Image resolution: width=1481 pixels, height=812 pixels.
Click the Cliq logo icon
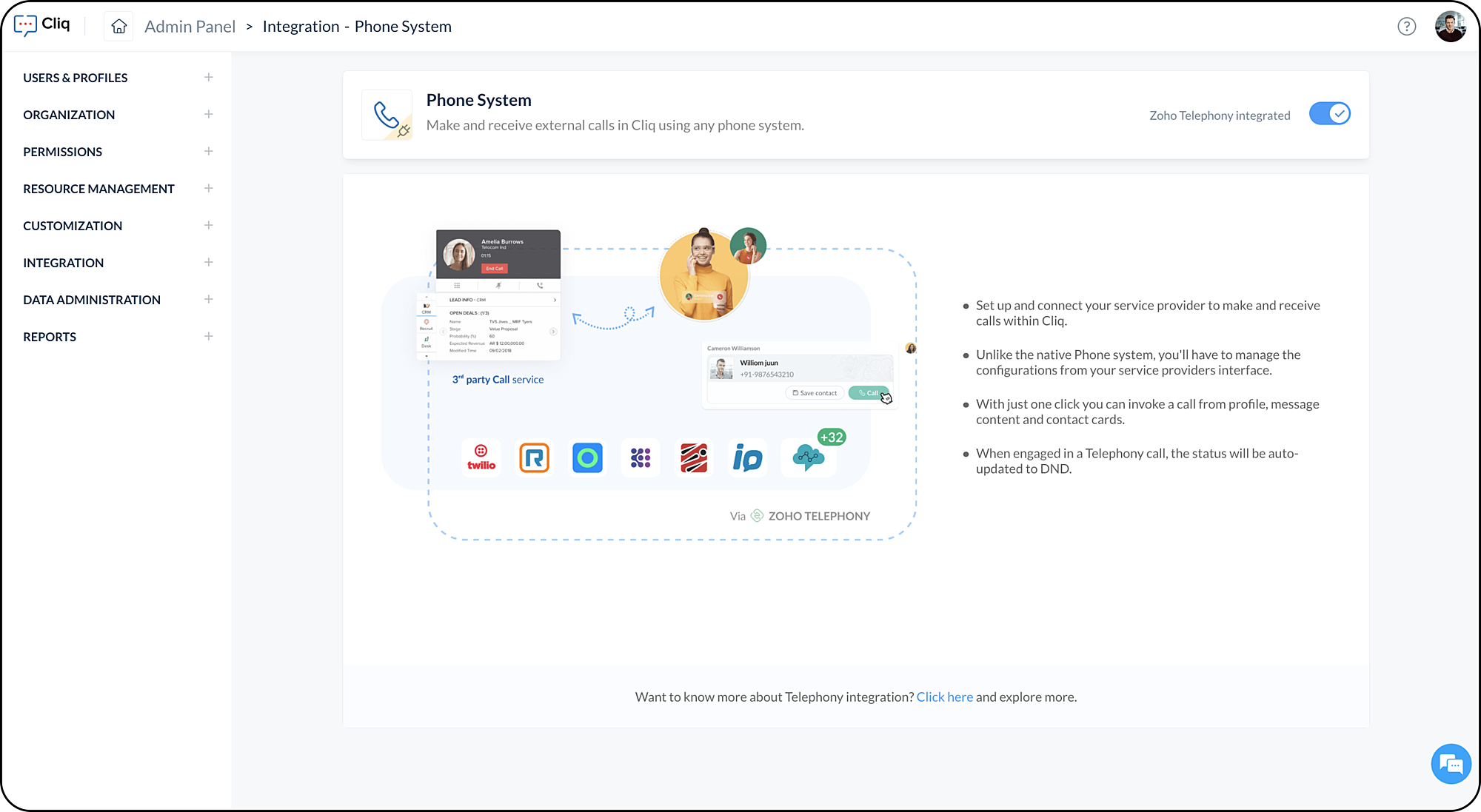26,25
